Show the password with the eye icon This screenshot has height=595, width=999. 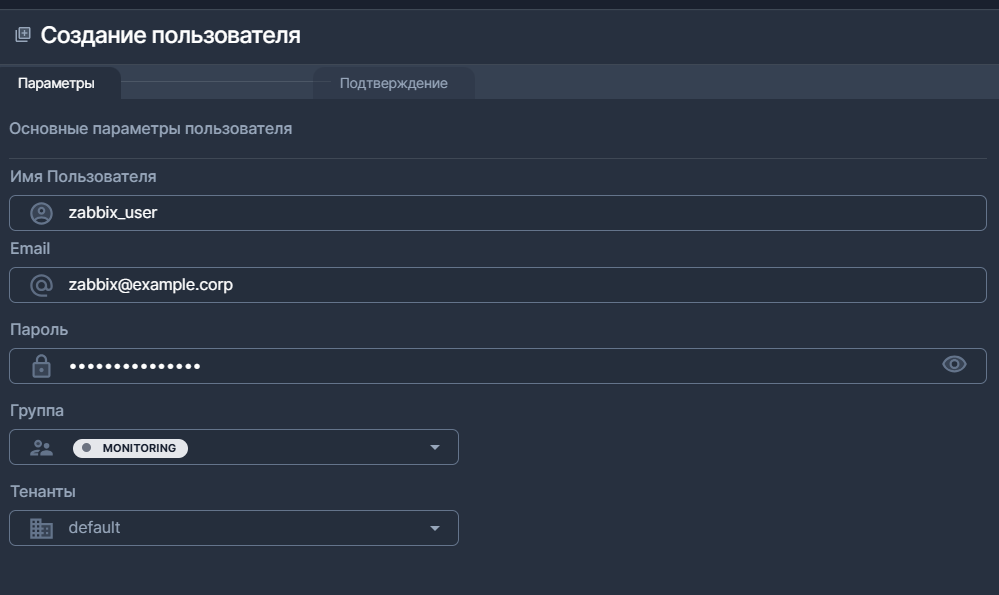pyautogui.click(x=954, y=365)
